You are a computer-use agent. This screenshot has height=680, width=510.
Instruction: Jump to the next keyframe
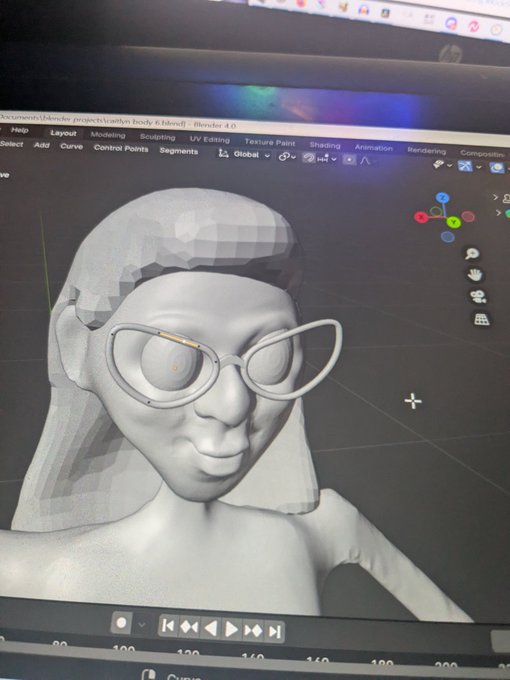pos(253,631)
